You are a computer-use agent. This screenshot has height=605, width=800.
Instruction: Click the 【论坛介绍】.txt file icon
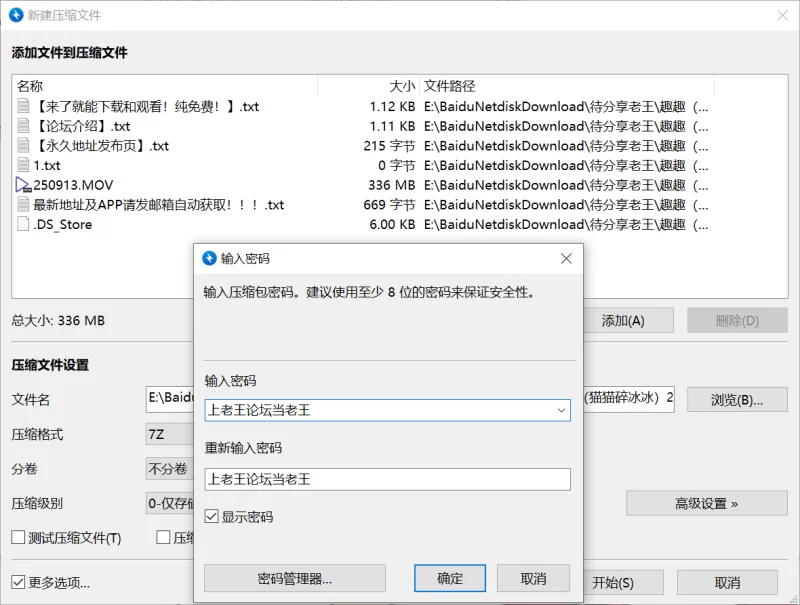[24, 126]
